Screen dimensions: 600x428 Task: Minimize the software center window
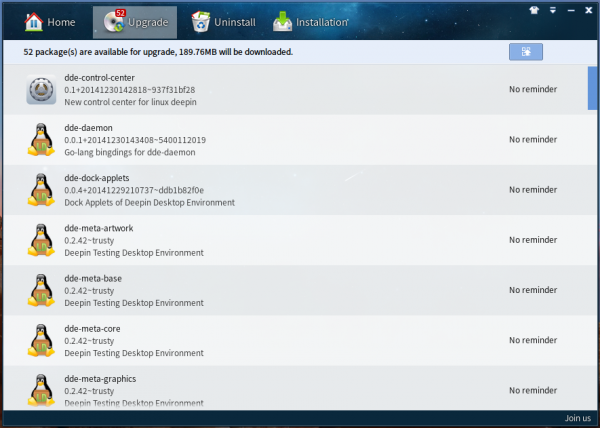pos(571,11)
